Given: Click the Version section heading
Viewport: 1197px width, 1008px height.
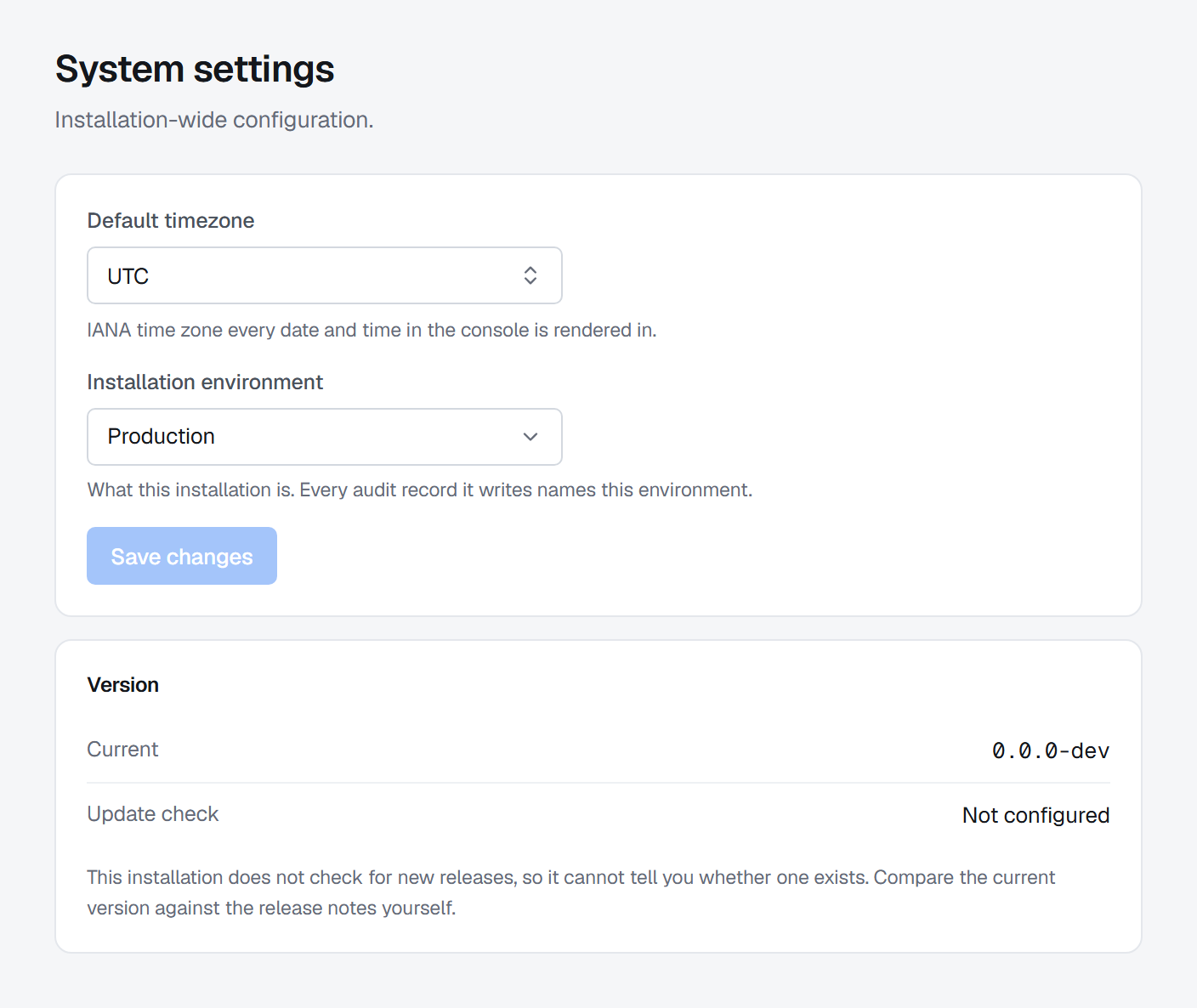Looking at the screenshot, I should pyautogui.click(x=123, y=685).
